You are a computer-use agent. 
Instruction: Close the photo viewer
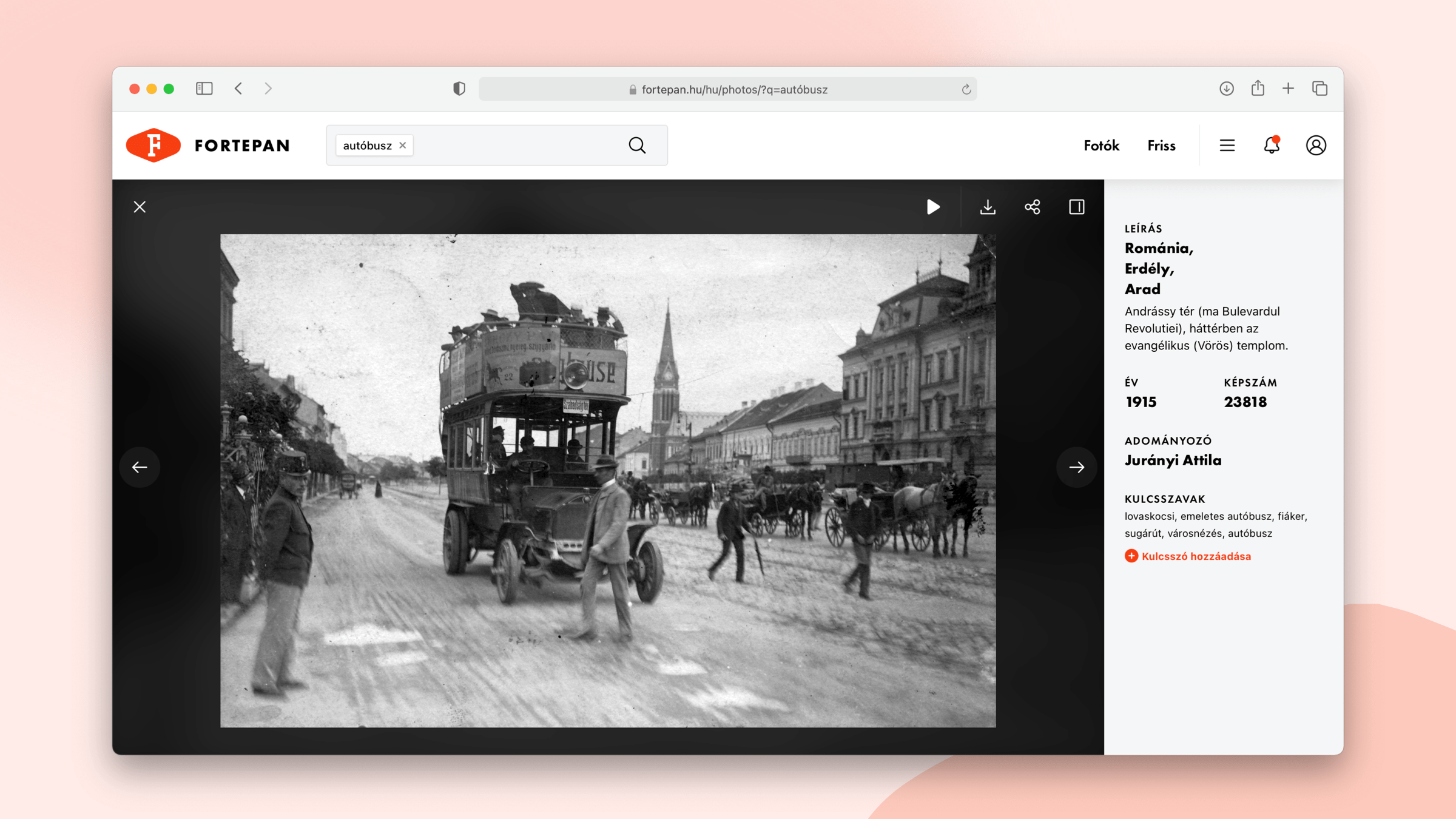(140, 207)
